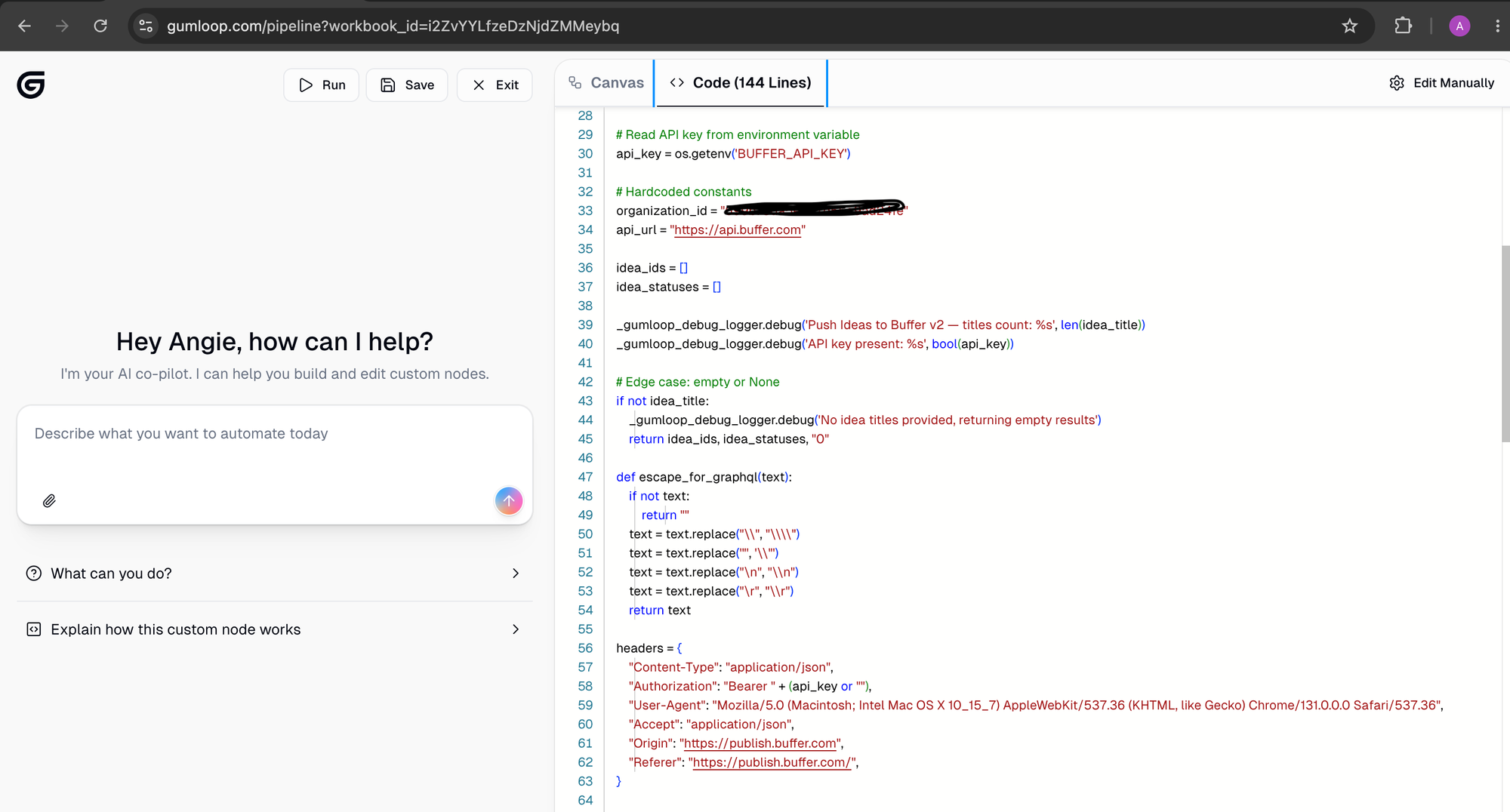Click 'Push Ideas to Buffer v2' debug line
Screen dimensions: 1510x812
(x=880, y=324)
